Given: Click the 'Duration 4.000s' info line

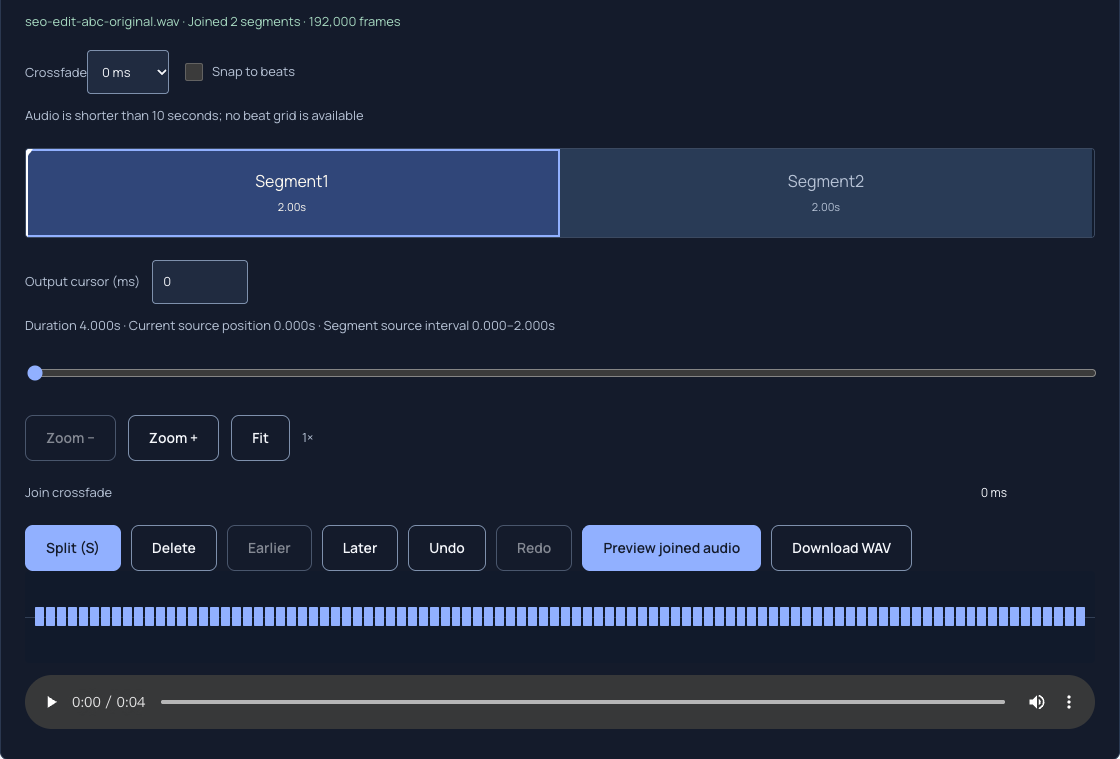Looking at the screenshot, I should [x=290, y=326].
